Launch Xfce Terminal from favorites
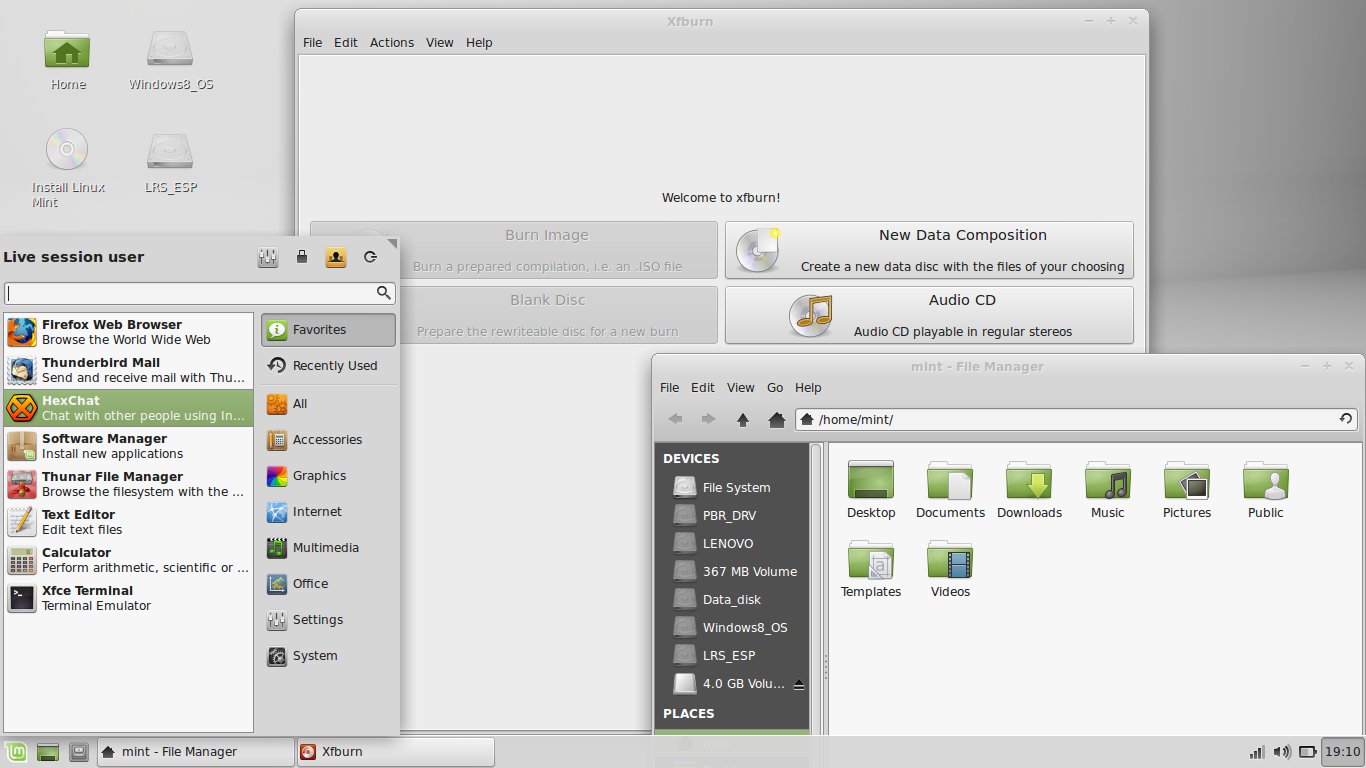The image size is (1366, 768). (128, 598)
